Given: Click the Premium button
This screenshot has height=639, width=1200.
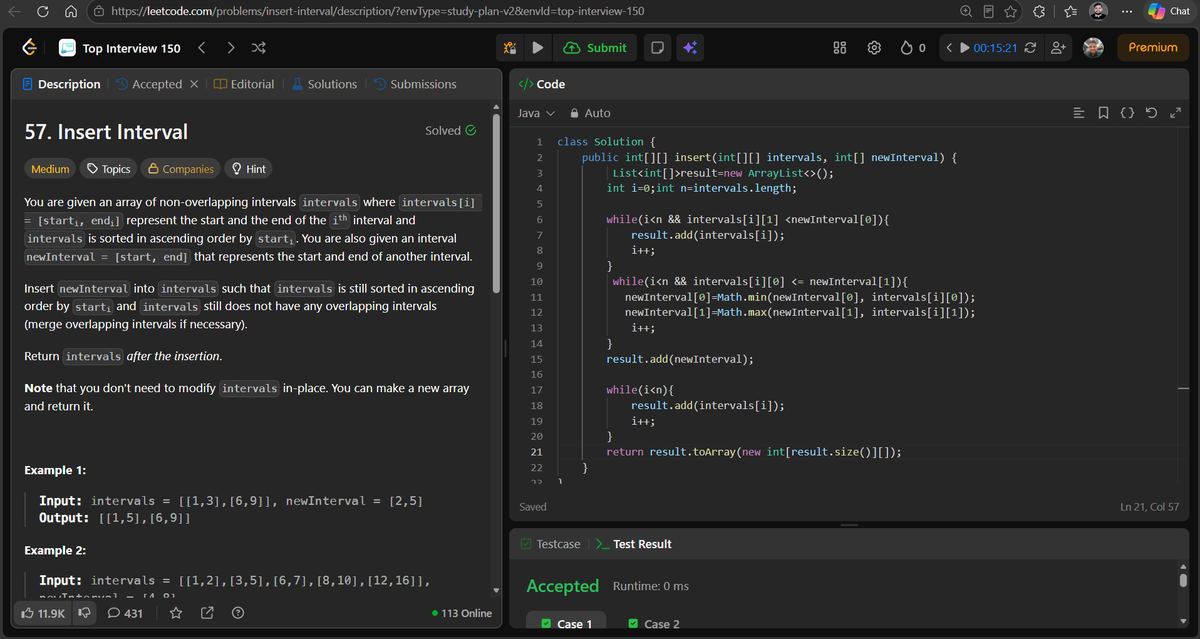Looking at the screenshot, I should [1153, 47].
